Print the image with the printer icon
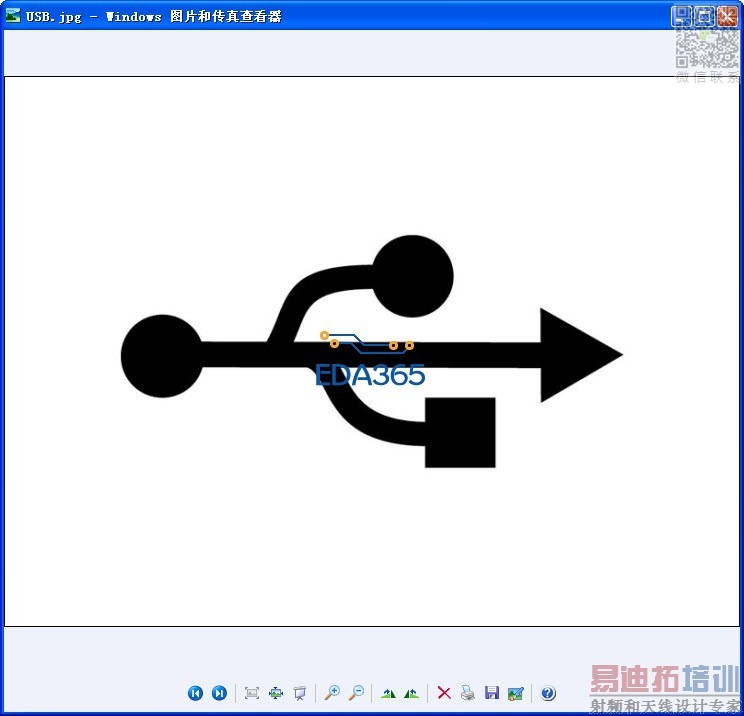This screenshot has width=744, height=716. coord(468,693)
